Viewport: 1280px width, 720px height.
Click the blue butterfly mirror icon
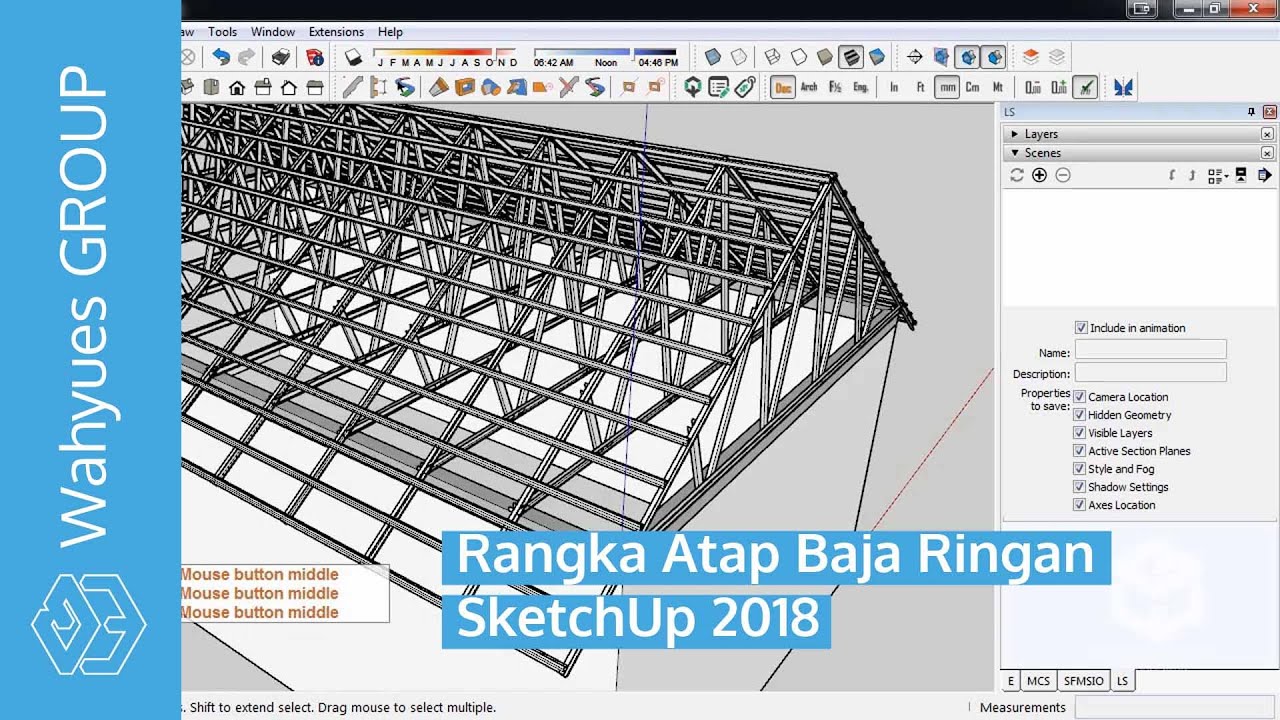[x=1123, y=88]
